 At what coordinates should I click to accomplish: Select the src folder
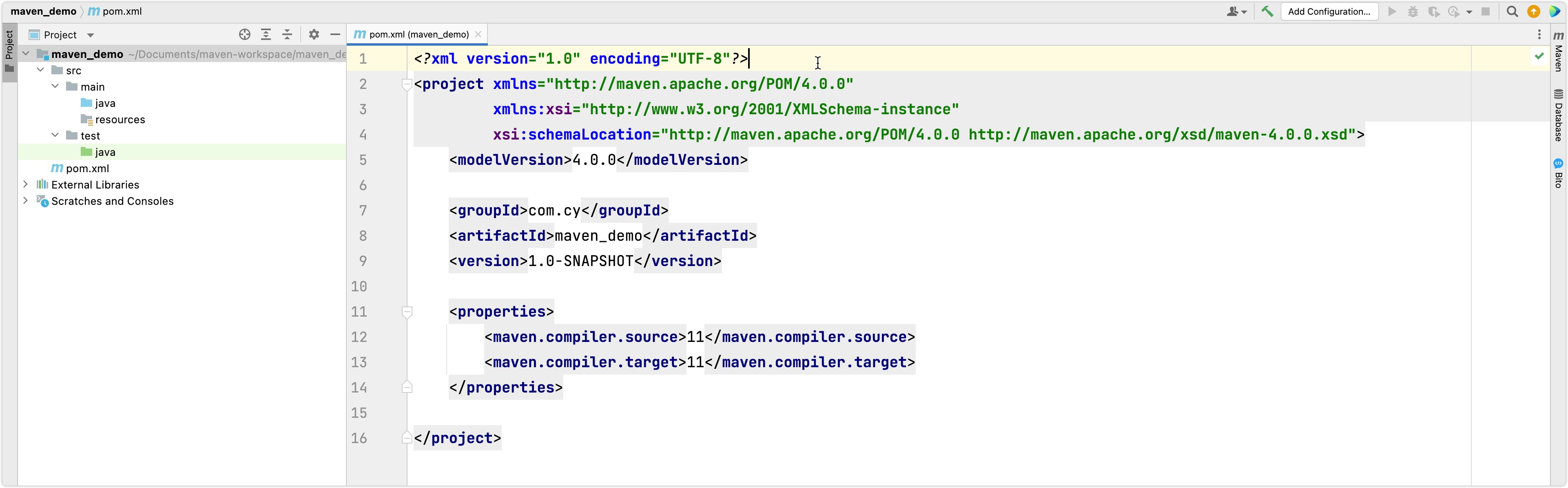click(x=66, y=70)
